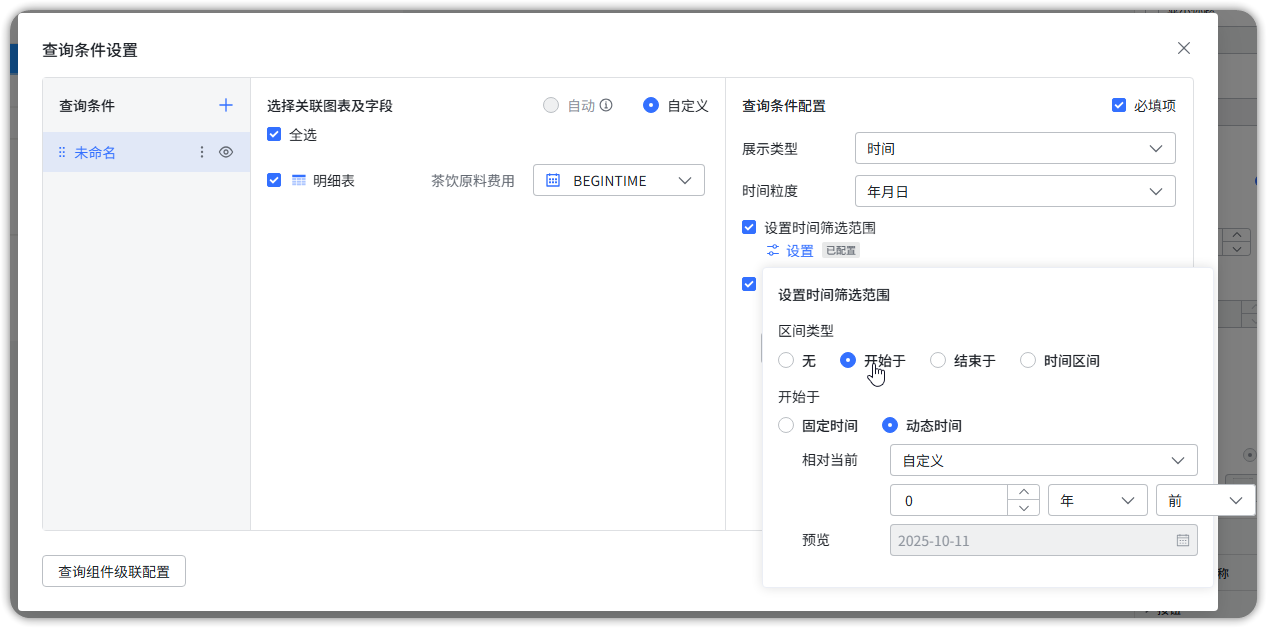Open the 相对当前 自定义 dropdown
The height and width of the screenshot is (628, 1267).
[x=1043, y=460]
